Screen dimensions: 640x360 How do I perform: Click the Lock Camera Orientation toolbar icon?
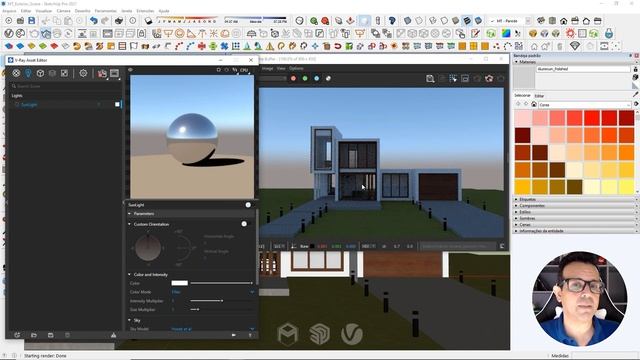(x=141, y=33)
